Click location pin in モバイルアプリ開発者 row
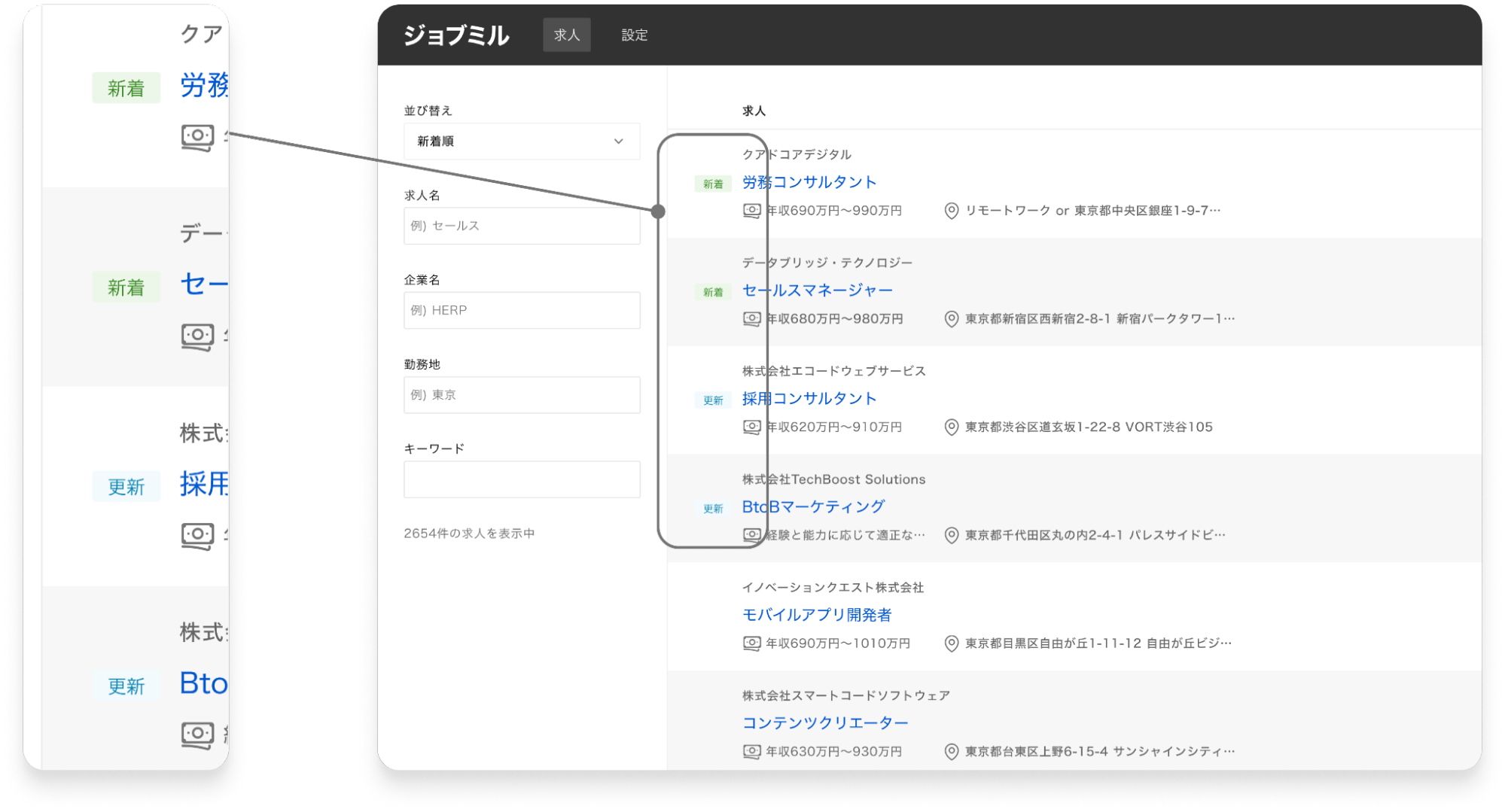 pyautogui.click(x=952, y=643)
